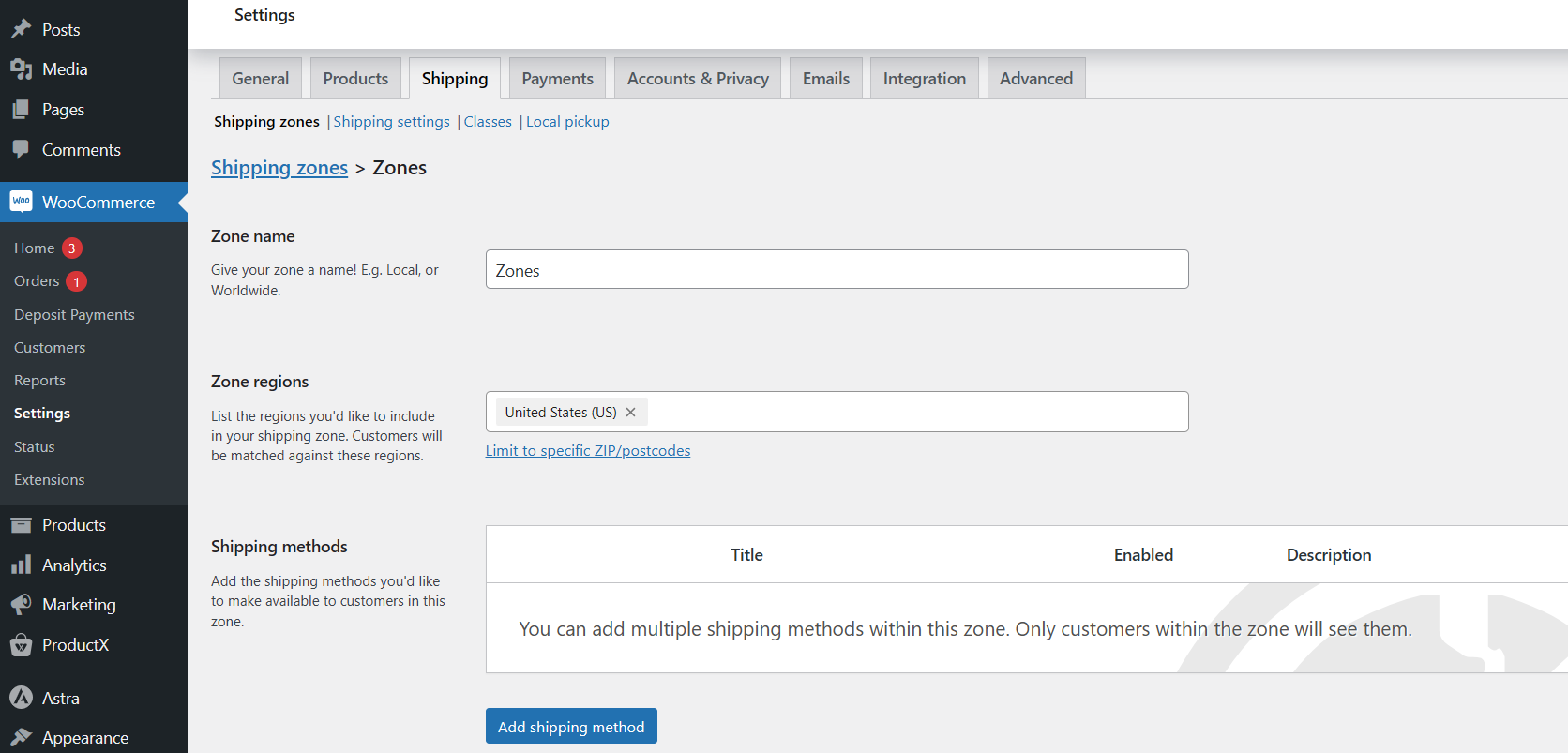Image resolution: width=1568 pixels, height=753 pixels.
Task: Click the Appearance paintbrush icon
Action: click(x=21, y=738)
